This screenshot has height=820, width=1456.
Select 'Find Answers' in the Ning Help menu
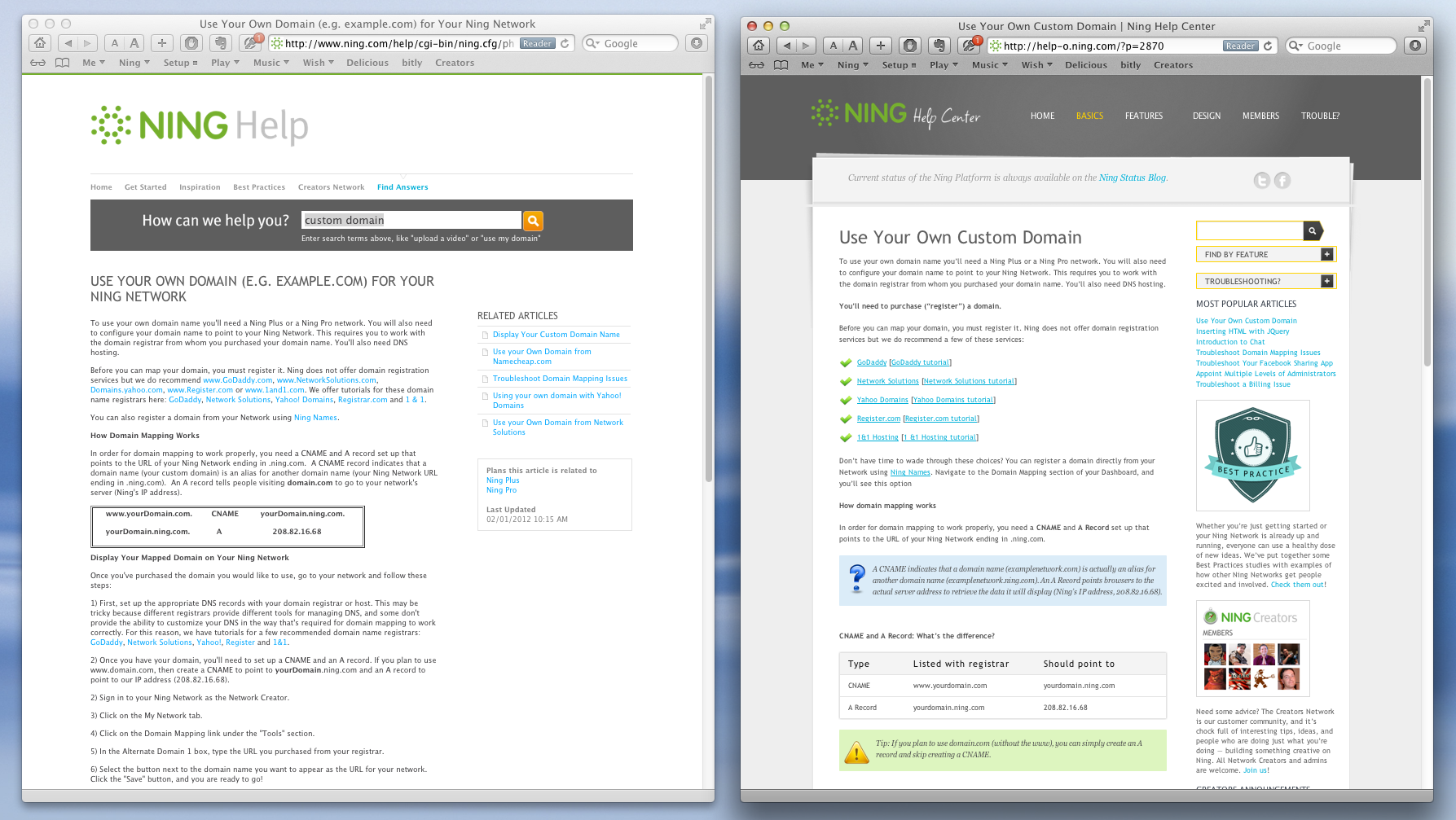(402, 187)
